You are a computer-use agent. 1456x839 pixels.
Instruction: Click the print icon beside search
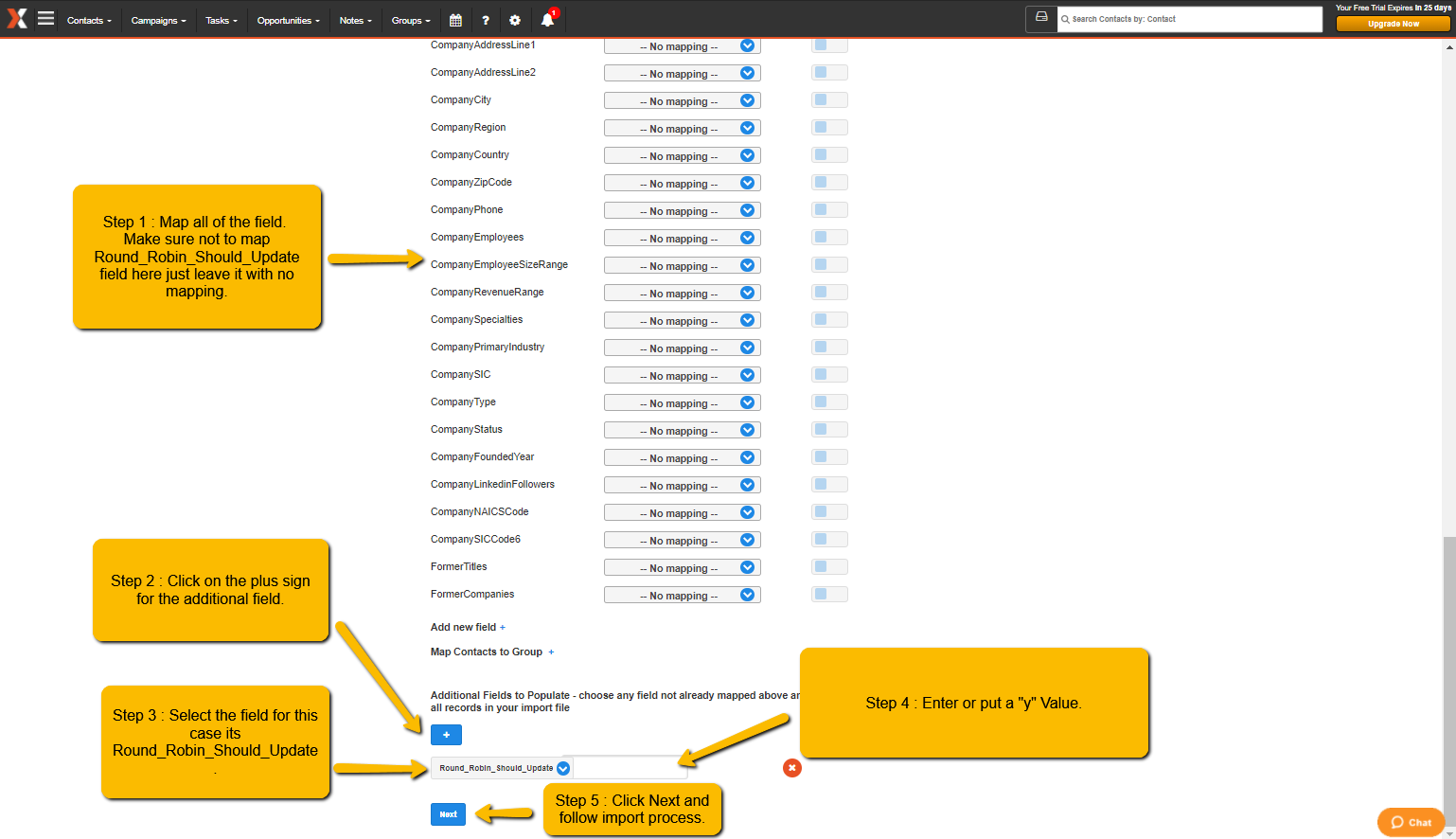(x=1041, y=18)
